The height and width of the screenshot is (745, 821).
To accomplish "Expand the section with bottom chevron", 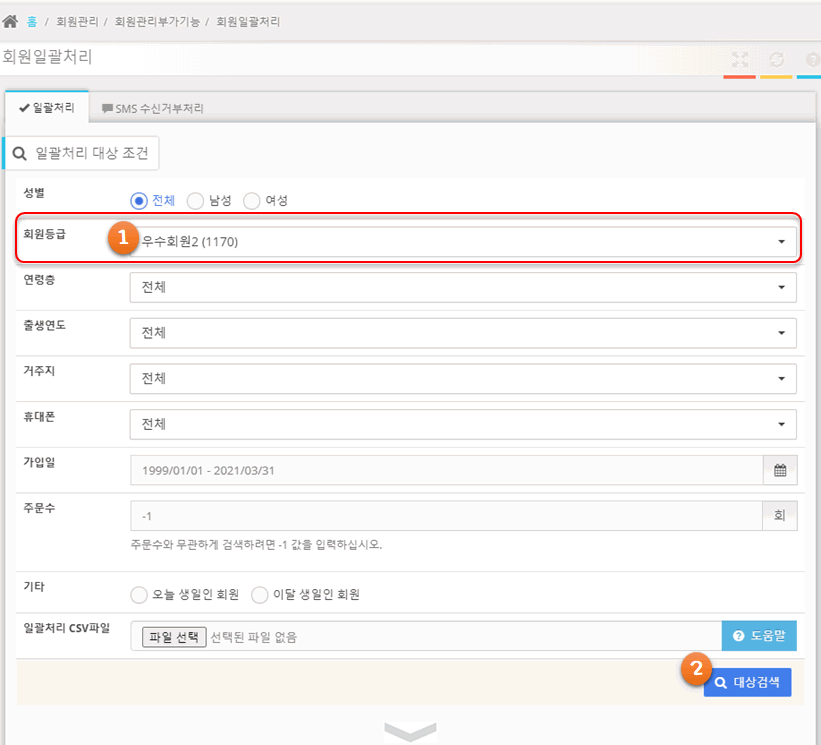I will tap(410, 731).
